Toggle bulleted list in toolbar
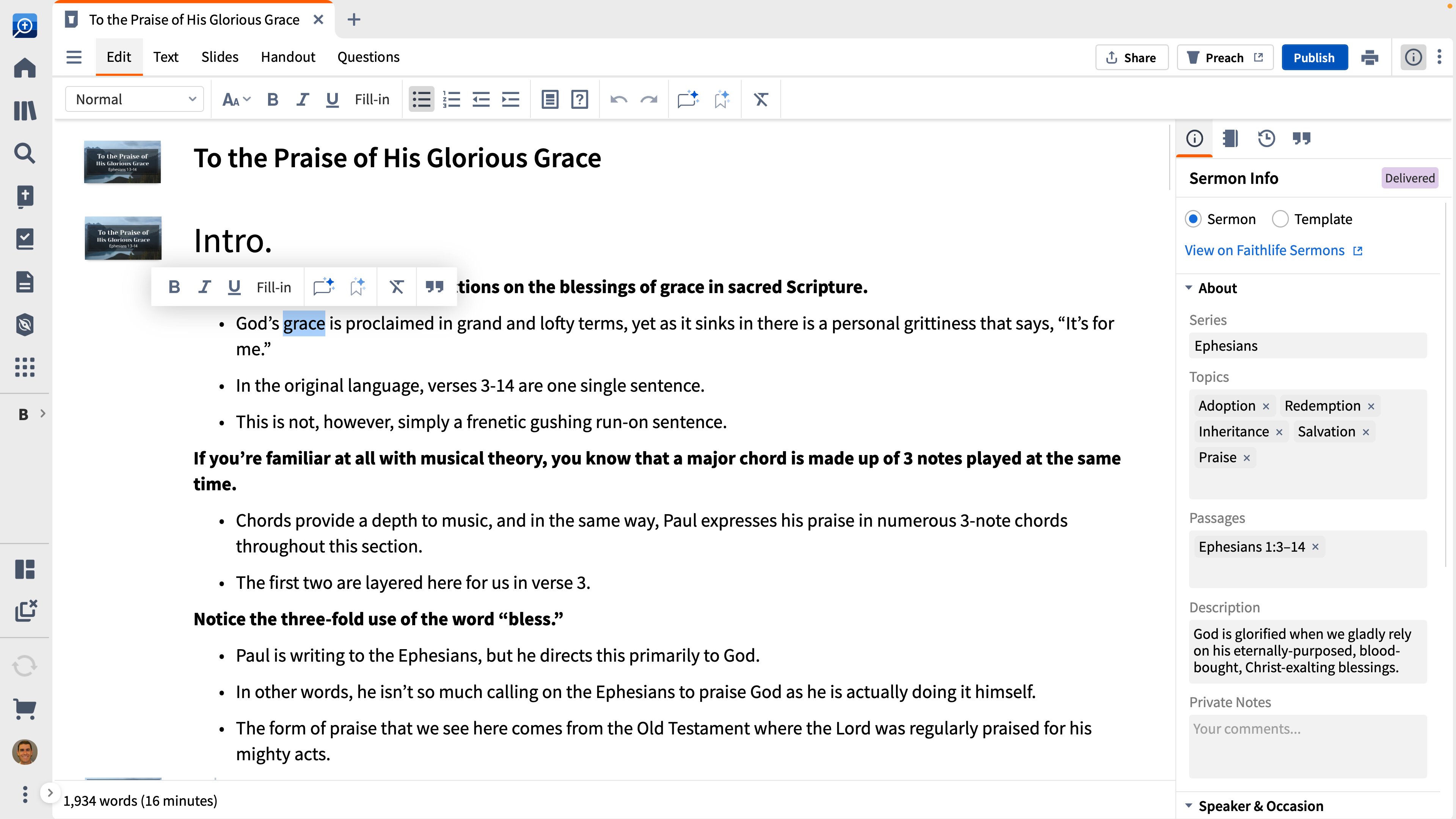 click(421, 99)
